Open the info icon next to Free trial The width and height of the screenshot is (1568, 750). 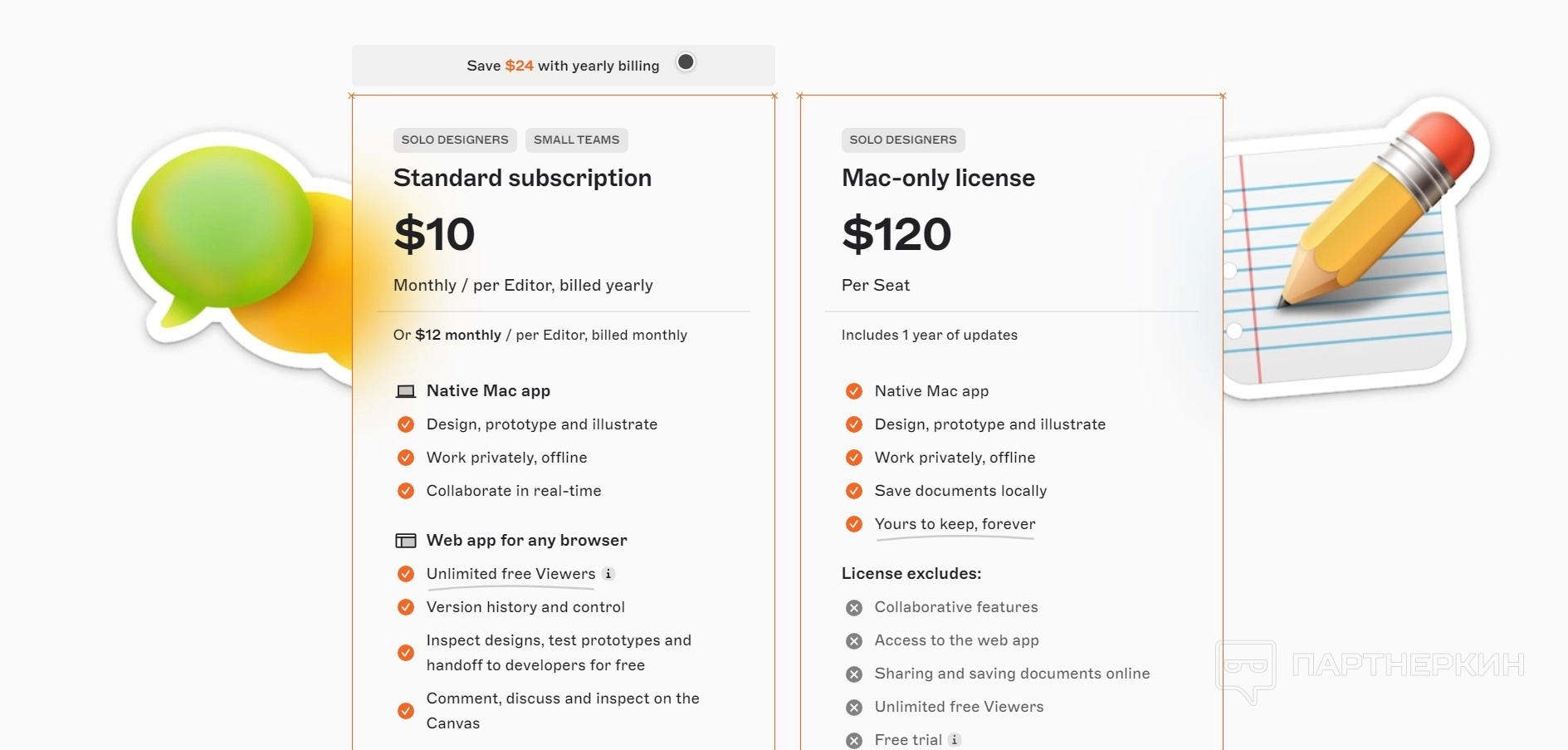pos(955,740)
